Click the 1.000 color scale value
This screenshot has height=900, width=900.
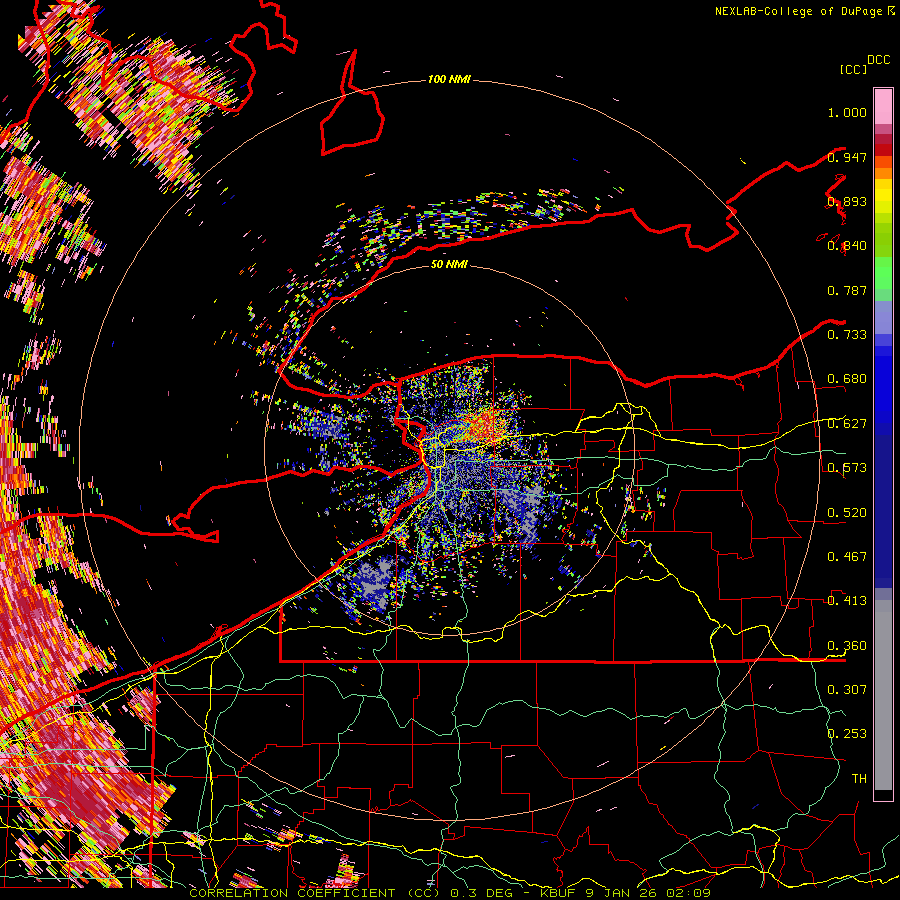[x=847, y=112]
